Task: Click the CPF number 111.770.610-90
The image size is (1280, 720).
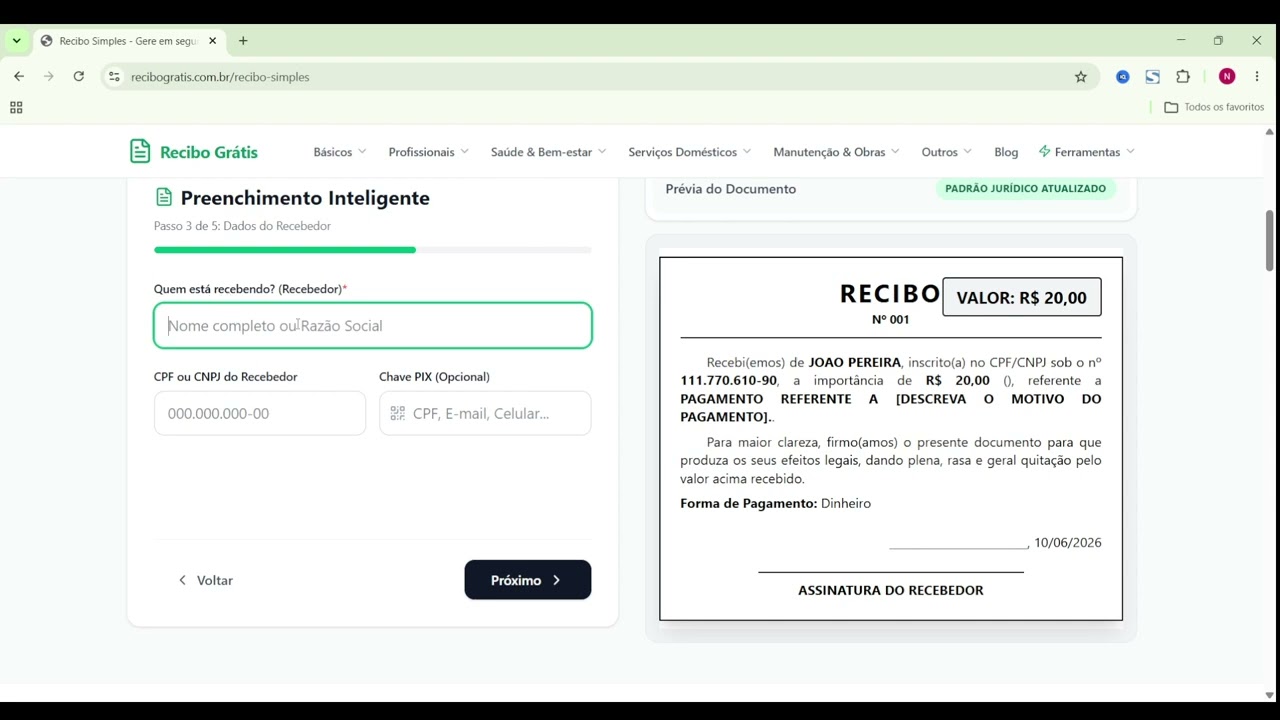Action: tap(729, 381)
